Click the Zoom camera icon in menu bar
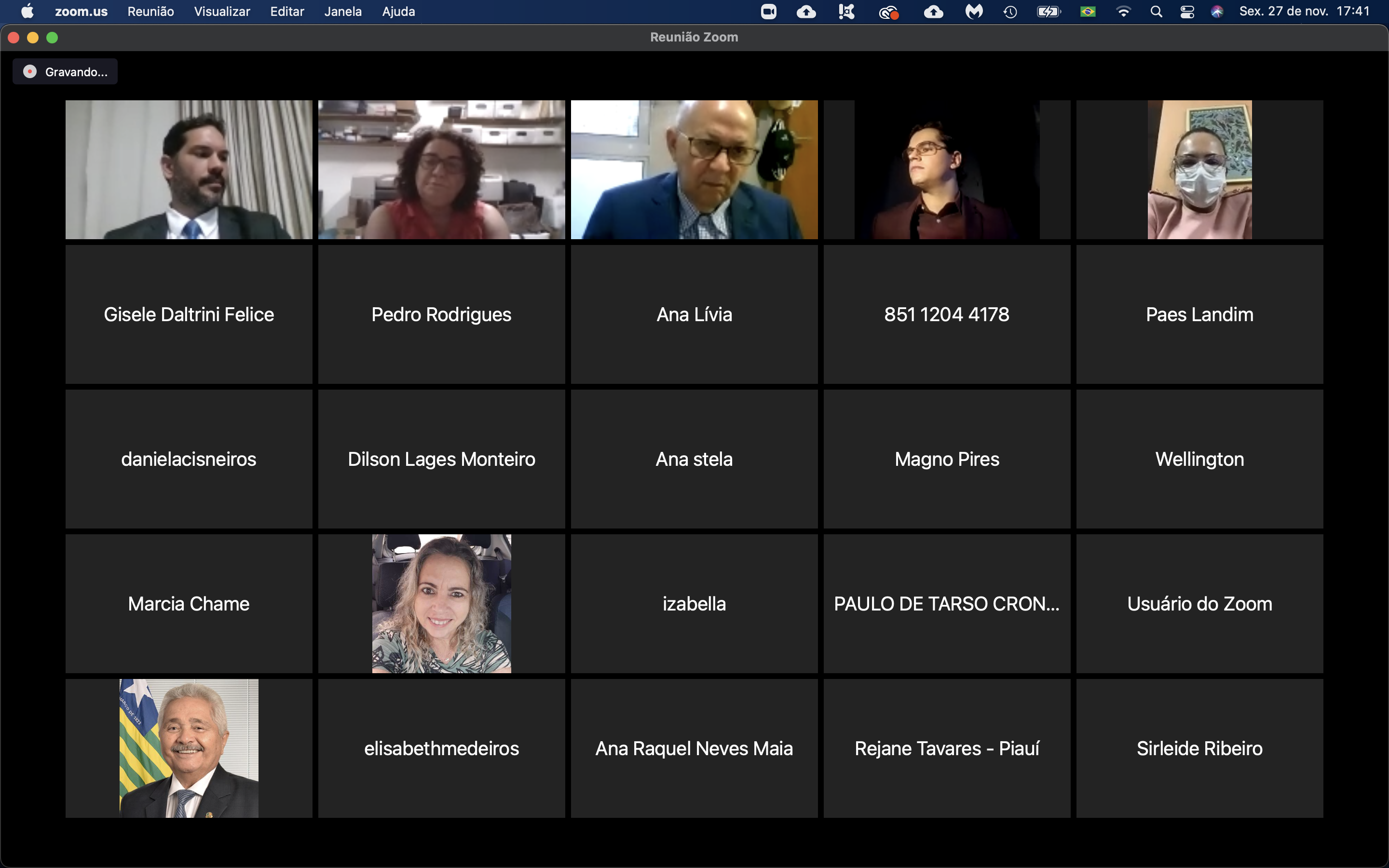 (x=769, y=12)
